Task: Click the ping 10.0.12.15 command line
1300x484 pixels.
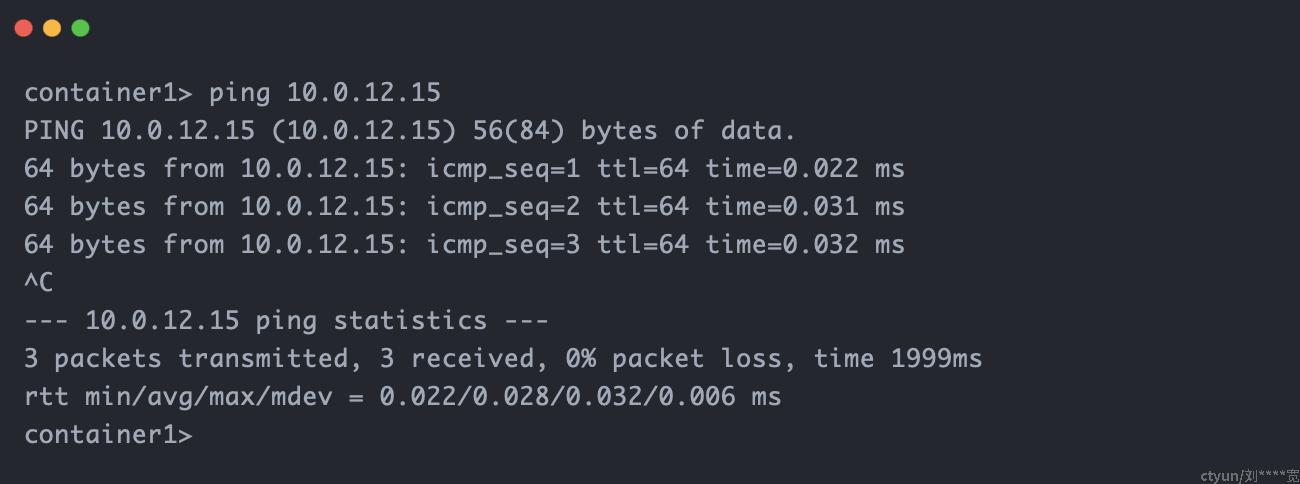Action: point(232,93)
